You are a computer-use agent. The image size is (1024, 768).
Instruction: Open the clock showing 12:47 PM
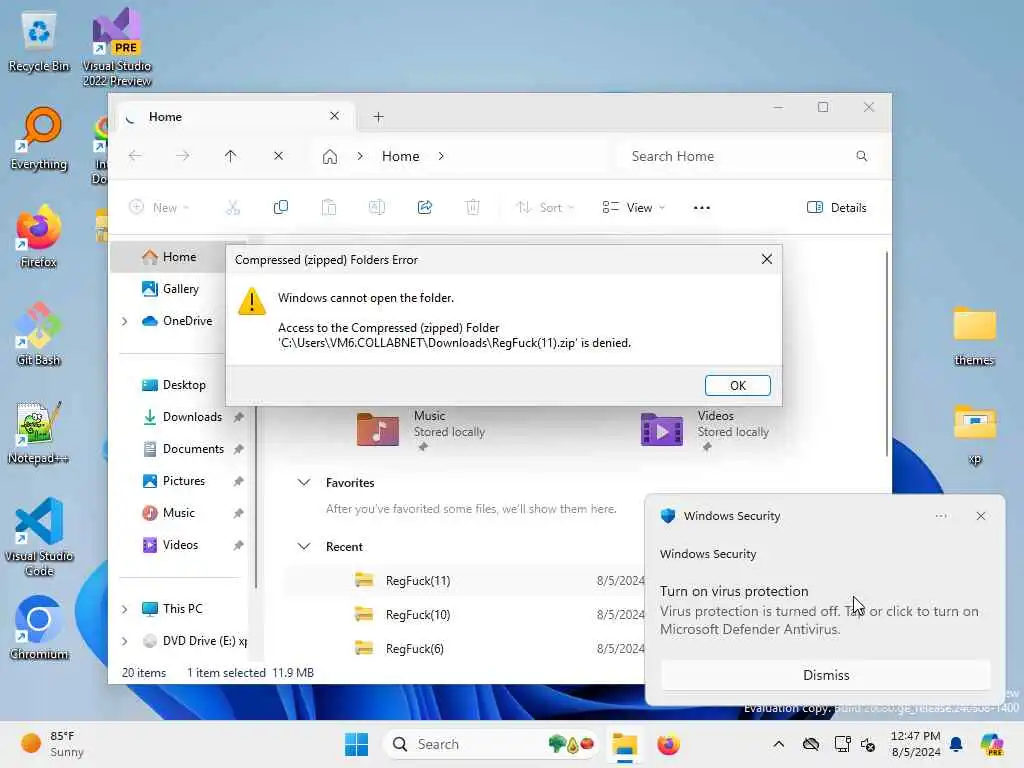(916, 744)
